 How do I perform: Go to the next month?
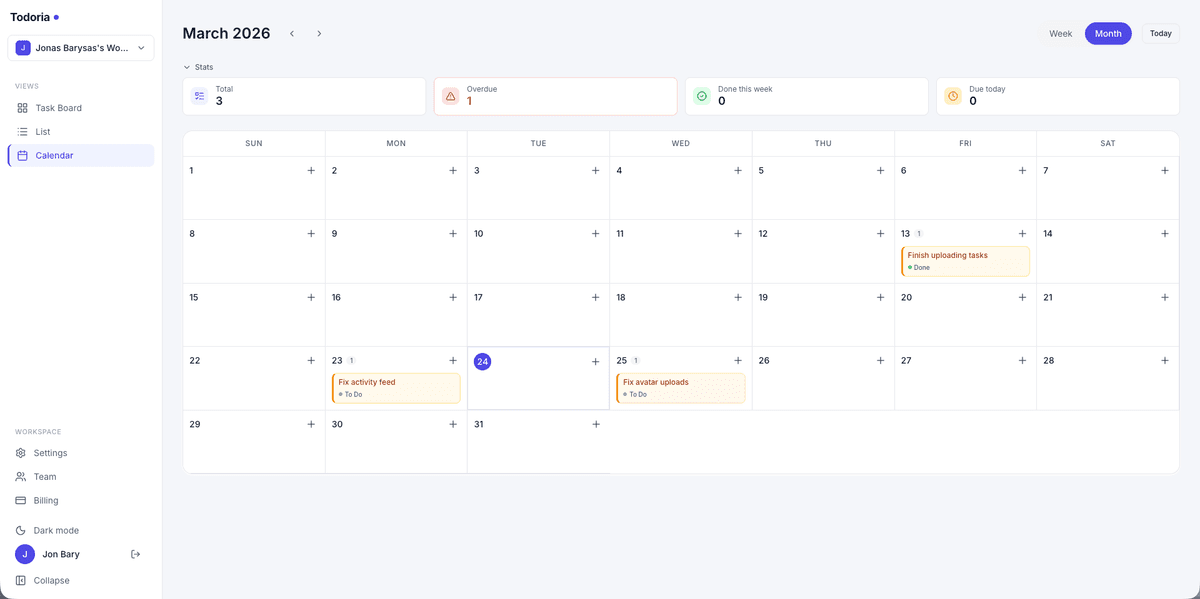click(318, 33)
